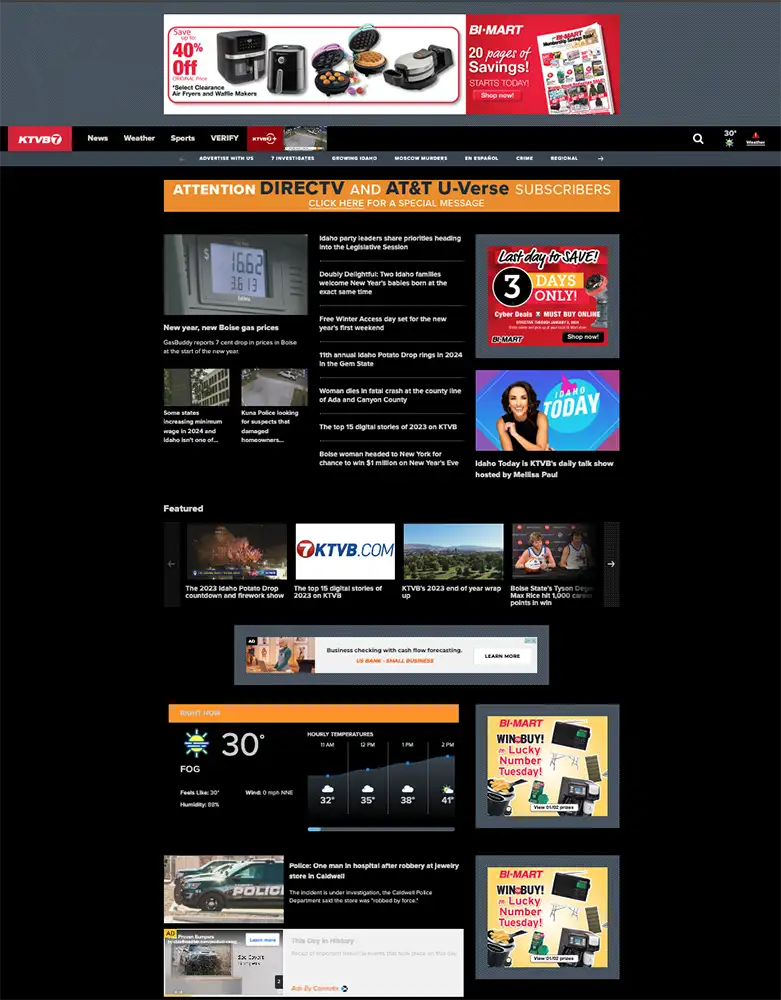Open the Weather menu
The height and width of the screenshot is (1000, 781).
(x=139, y=138)
